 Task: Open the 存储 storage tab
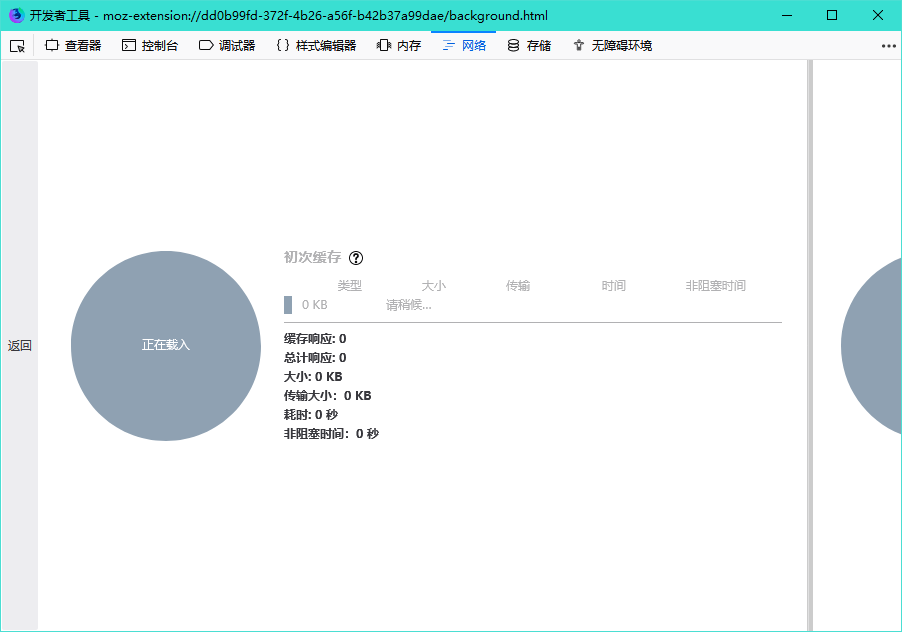[529, 46]
